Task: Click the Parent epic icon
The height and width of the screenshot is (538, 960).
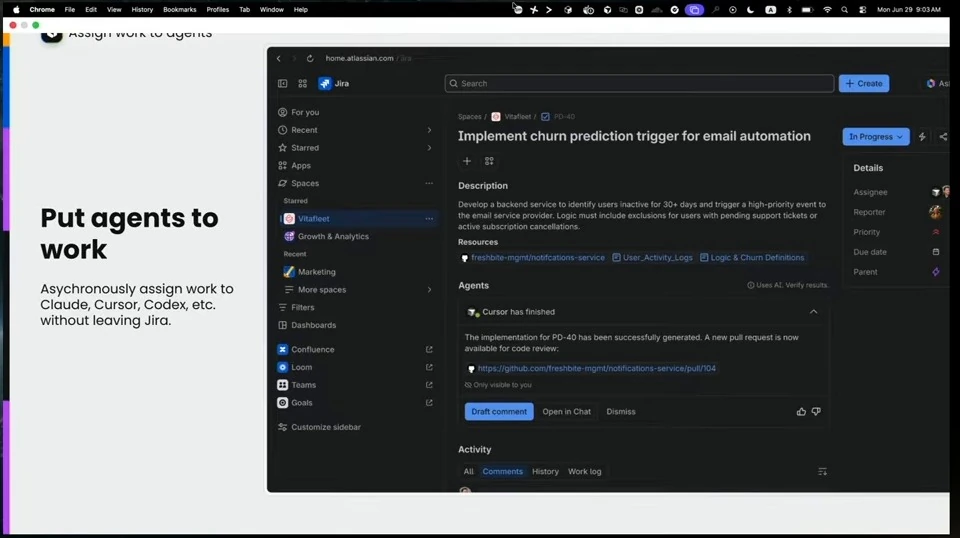Action: [x=936, y=272]
